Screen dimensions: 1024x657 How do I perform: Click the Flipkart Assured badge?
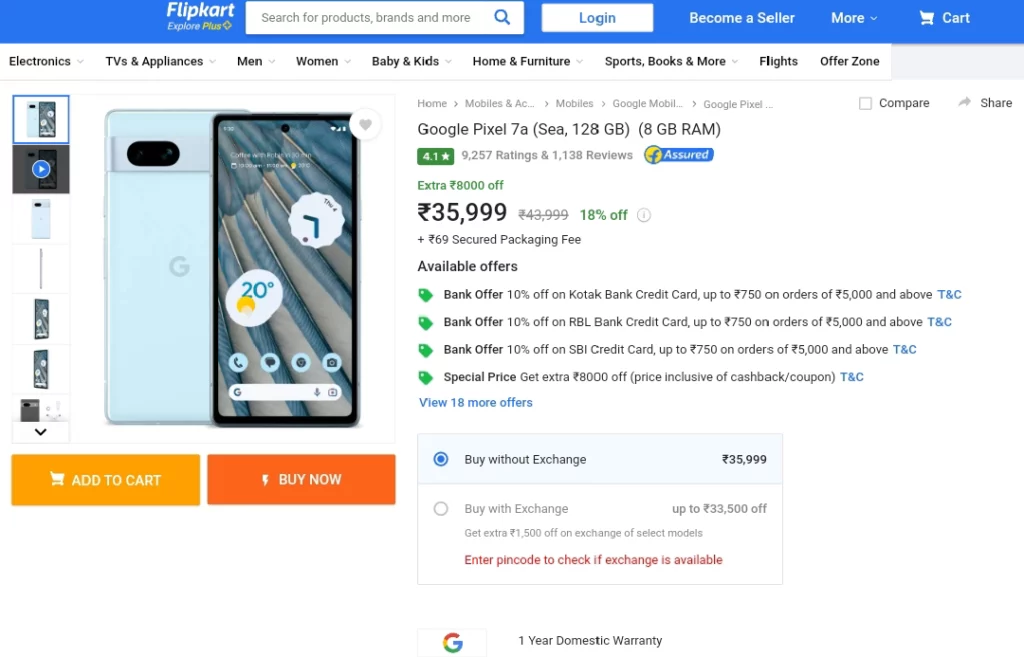678,155
